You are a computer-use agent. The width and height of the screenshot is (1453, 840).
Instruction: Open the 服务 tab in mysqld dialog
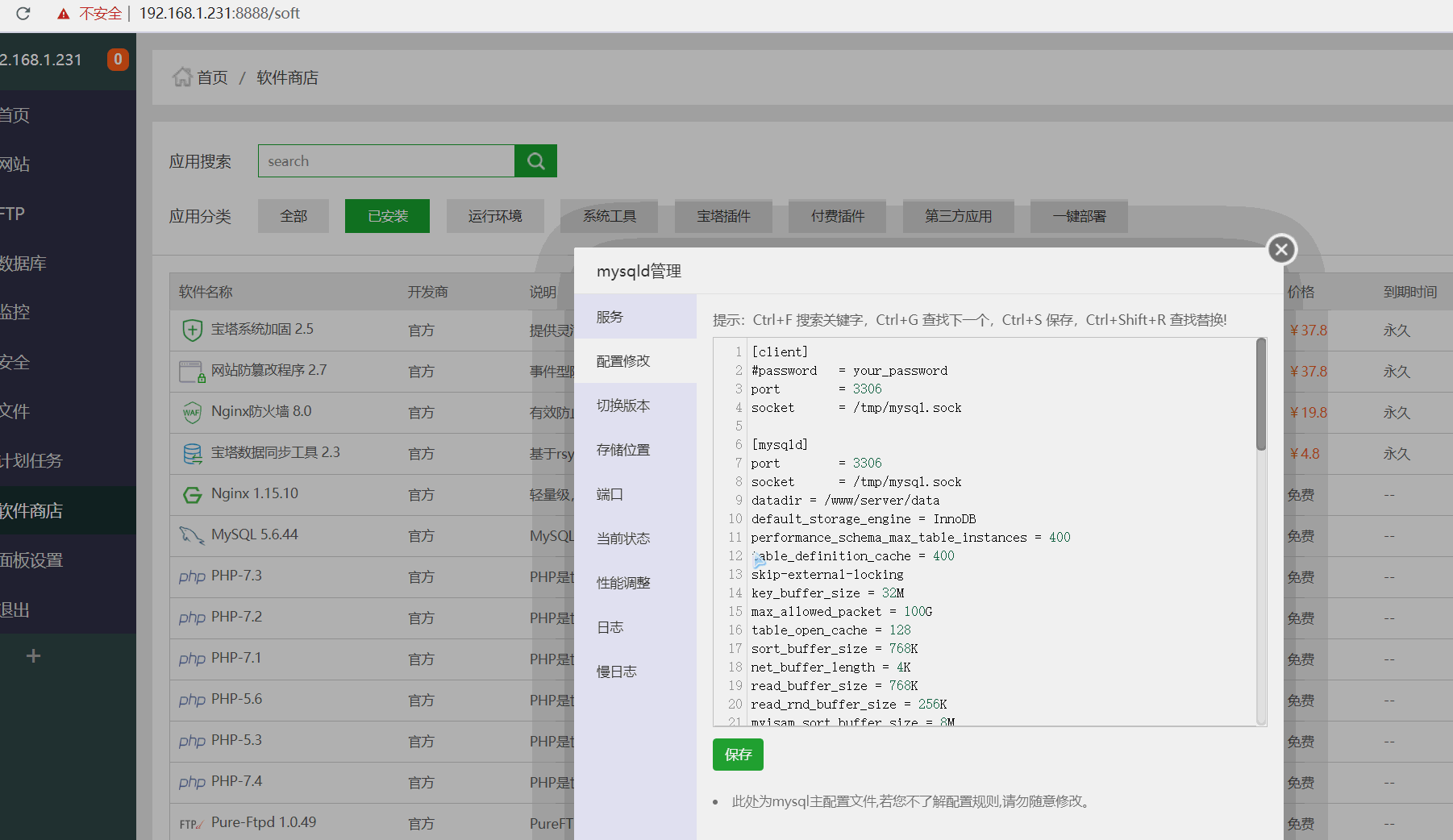click(635, 317)
